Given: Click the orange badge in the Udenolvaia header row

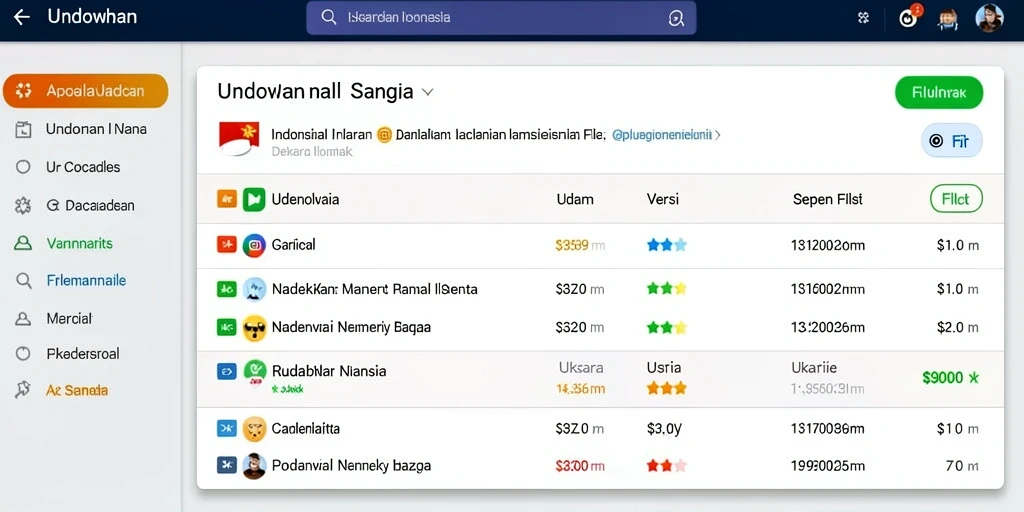Looking at the screenshot, I should tap(227, 199).
